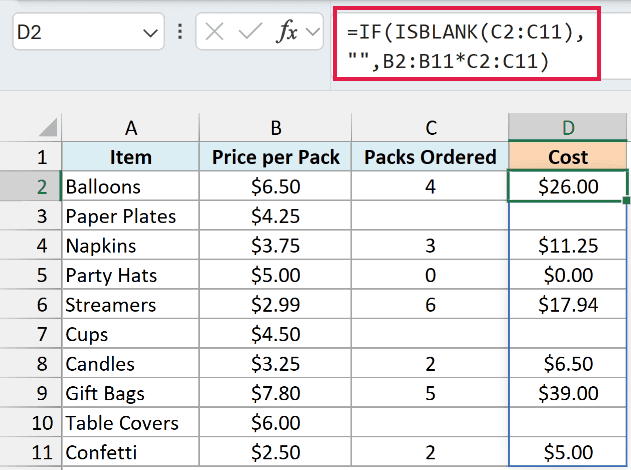Select the 'Cups' cell
The image size is (631, 470).
click(x=130, y=334)
